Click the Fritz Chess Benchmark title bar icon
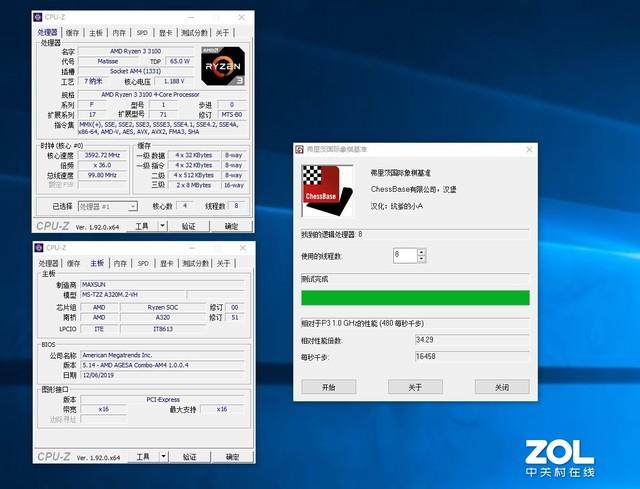 coord(300,149)
